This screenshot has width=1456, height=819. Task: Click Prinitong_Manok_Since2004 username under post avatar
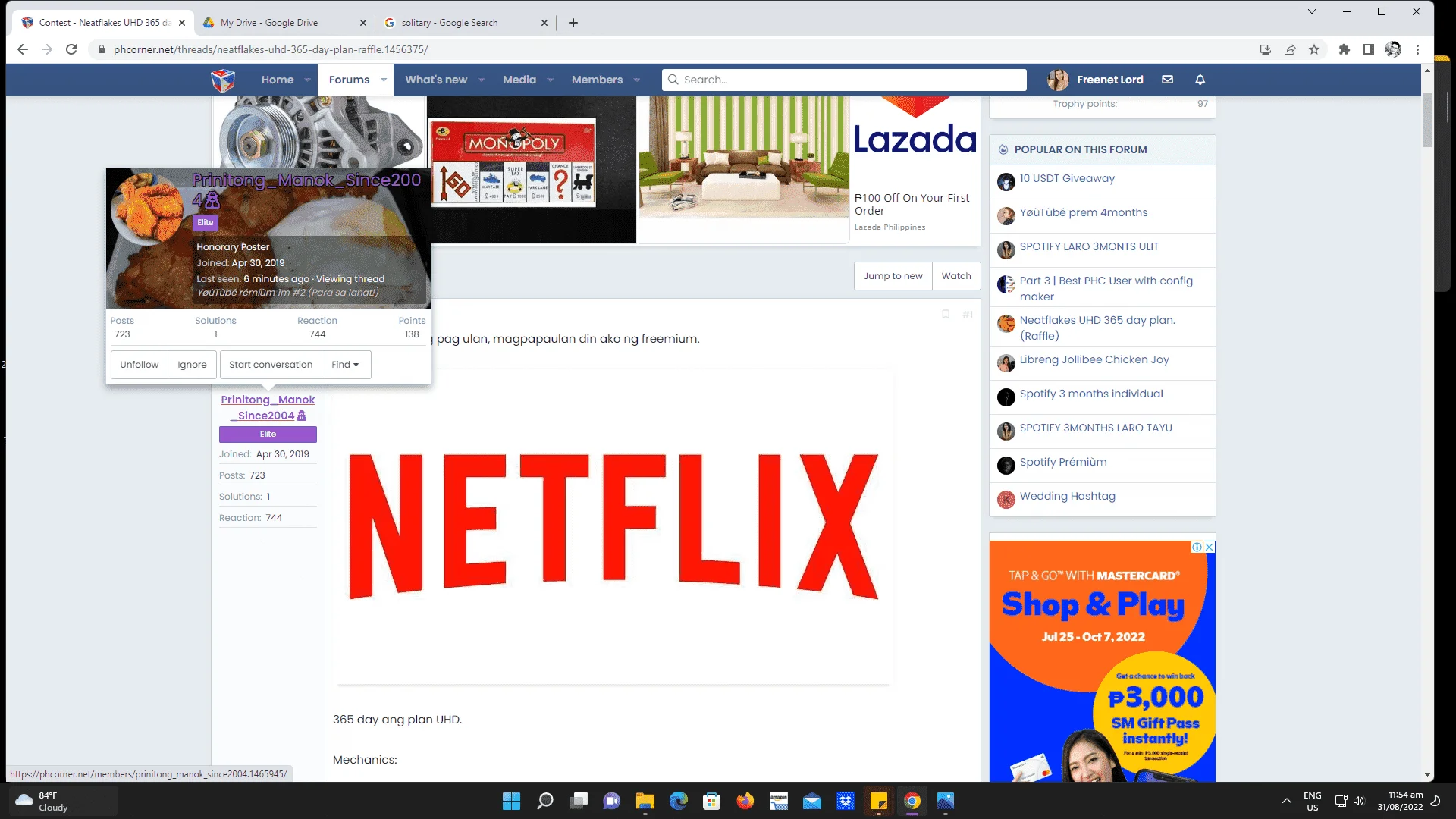click(x=268, y=407)
